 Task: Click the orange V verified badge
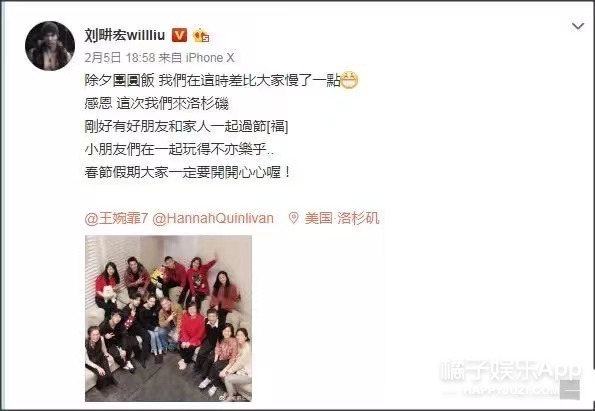click(179, 35)
